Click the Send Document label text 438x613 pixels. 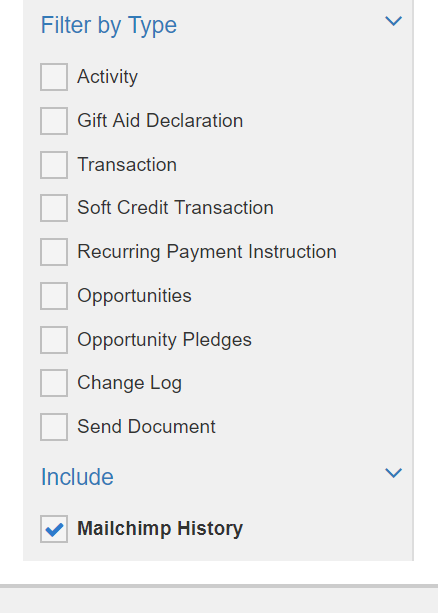pos(146,427)
